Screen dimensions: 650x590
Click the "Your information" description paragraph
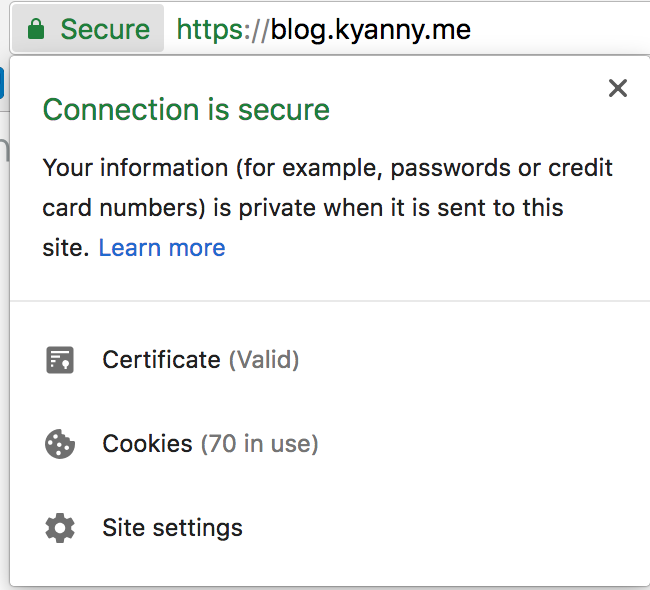pos(327,207)
